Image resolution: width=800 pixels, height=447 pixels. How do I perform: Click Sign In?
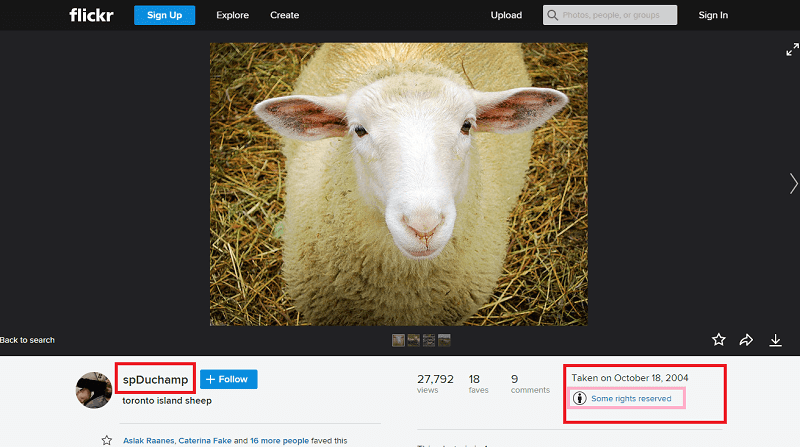pos(713,15)
